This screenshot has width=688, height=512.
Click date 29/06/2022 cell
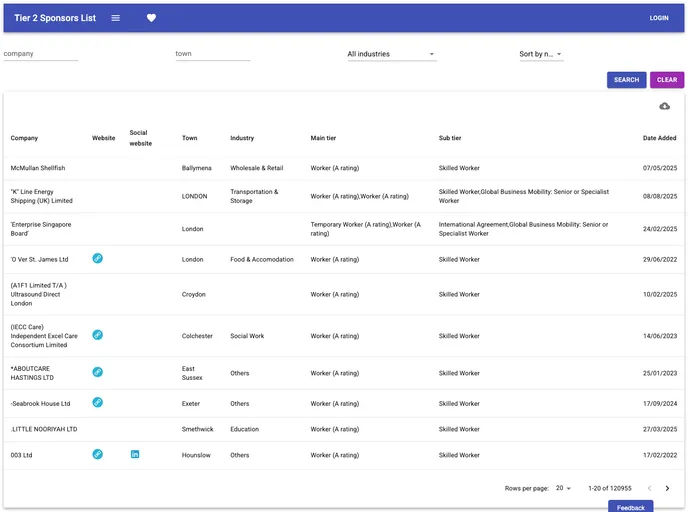click(660, 259)
